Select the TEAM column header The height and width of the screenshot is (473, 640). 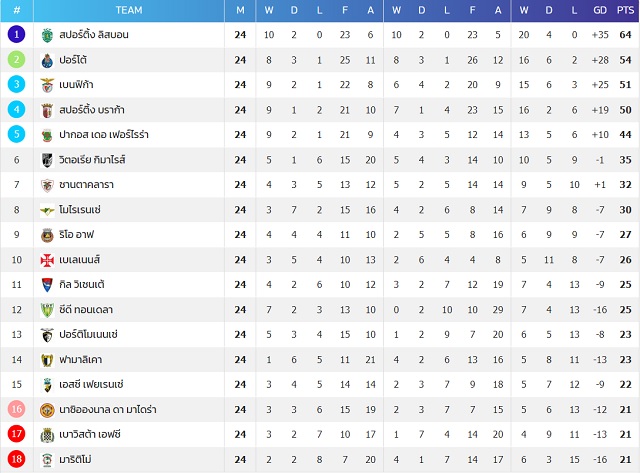[129, 10]
